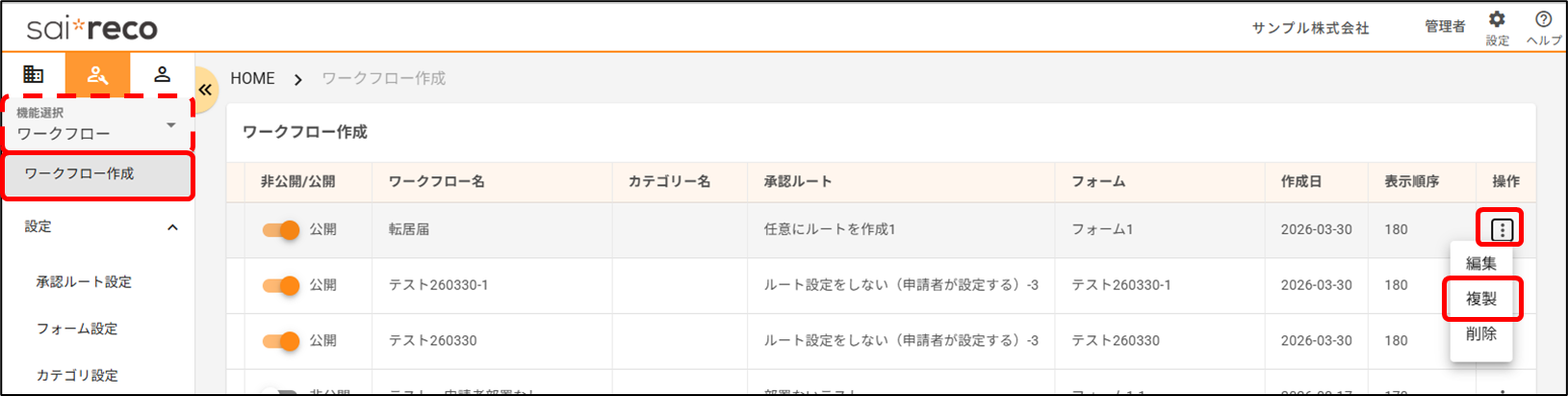1568x396 pixels.
Task: Click the building organization icon tab
Action: coord(34,74)
